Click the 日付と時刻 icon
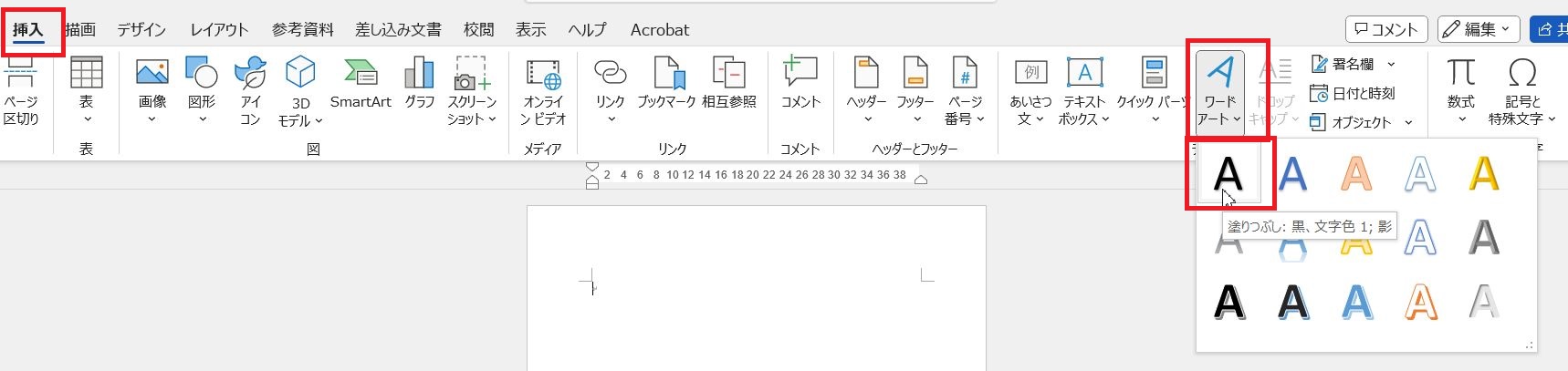The height and width of the screenshot is (371, 1568). [x=1319, y=93]
